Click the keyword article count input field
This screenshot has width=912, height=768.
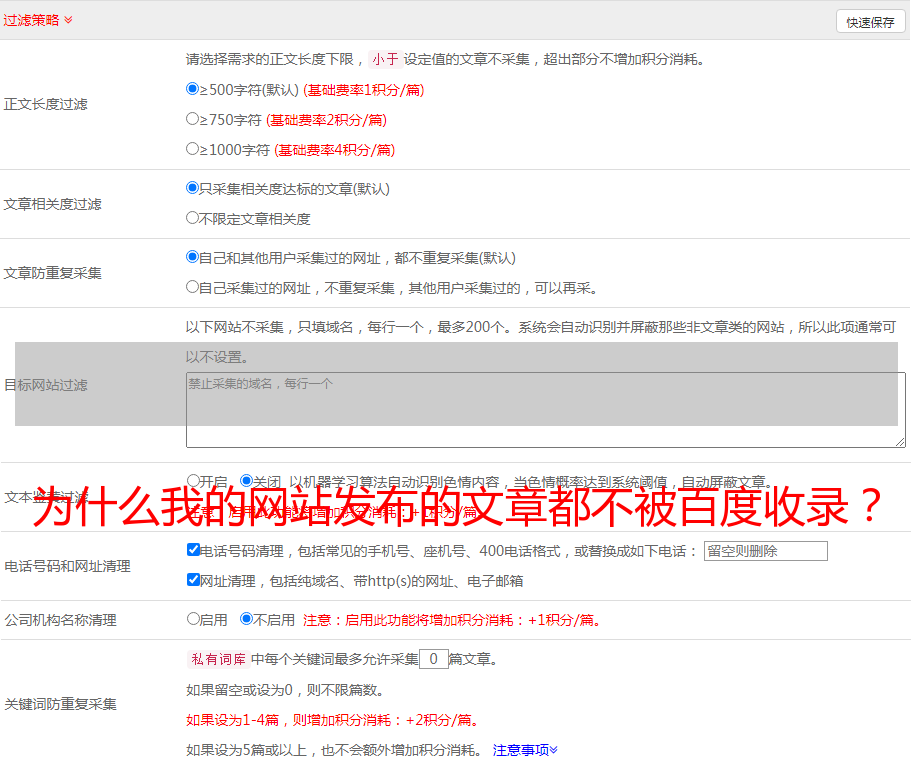click(x=433, y=659)
